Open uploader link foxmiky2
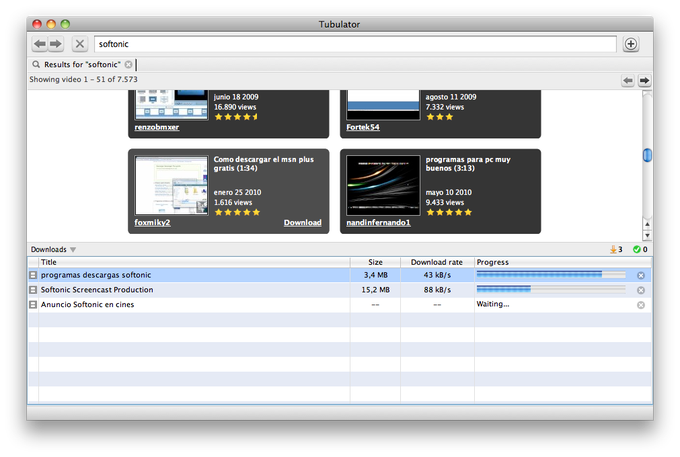This screenshot has height=457, width=680. point(152,222)
